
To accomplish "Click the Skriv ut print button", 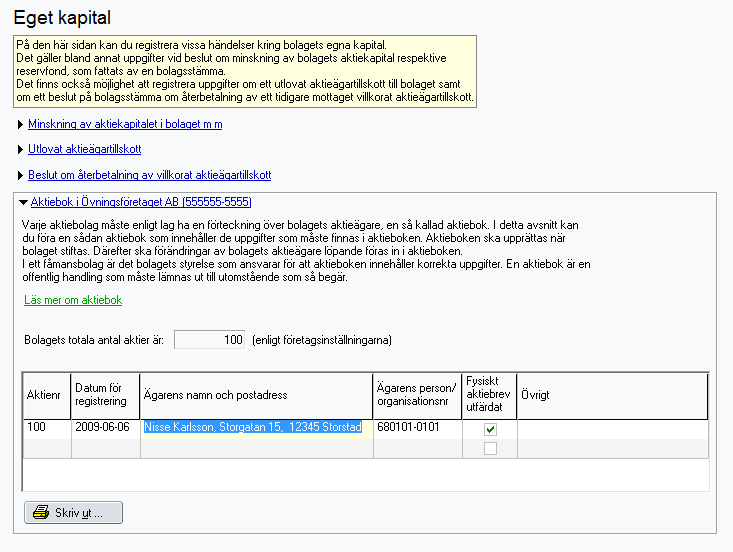I will coord(73,513).
